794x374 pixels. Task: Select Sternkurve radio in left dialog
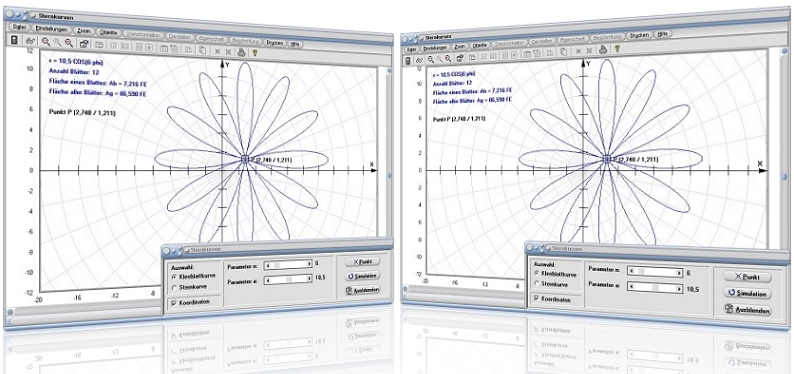click(x=175, y=287)
